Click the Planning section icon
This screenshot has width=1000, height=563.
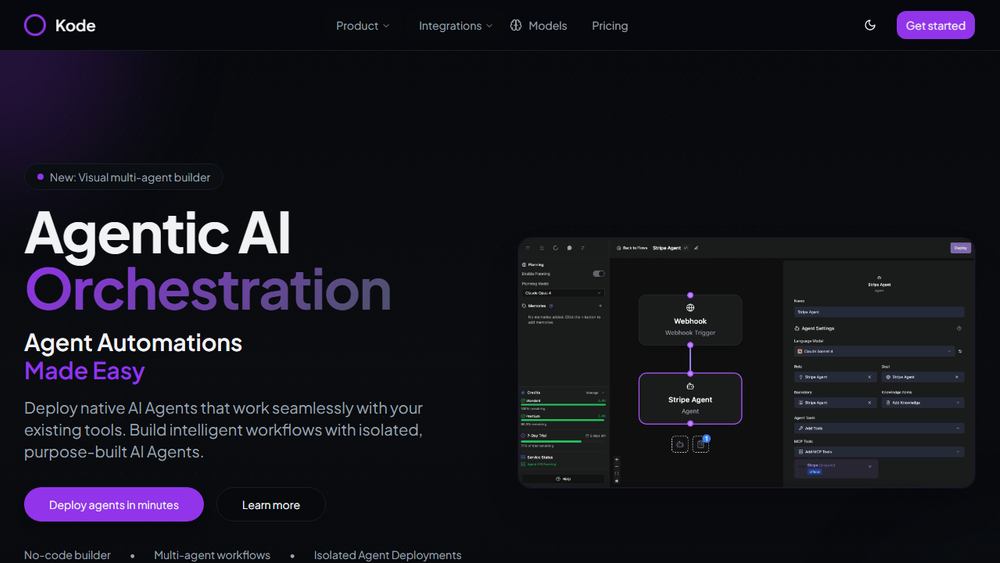point(524,265)
